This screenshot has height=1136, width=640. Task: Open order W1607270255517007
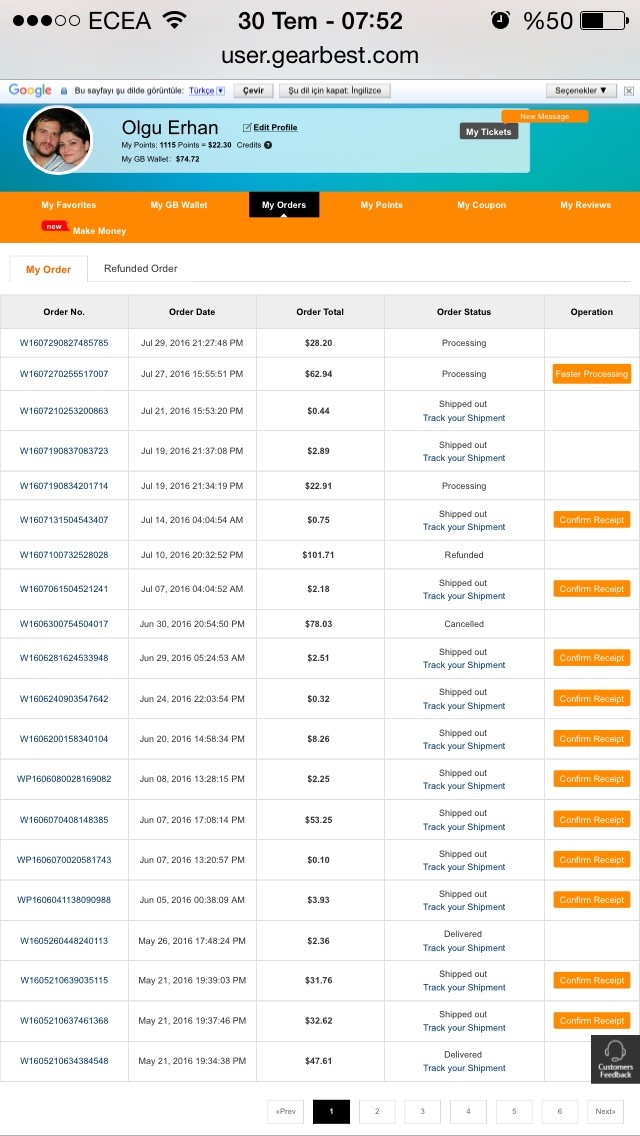(64, 374)
